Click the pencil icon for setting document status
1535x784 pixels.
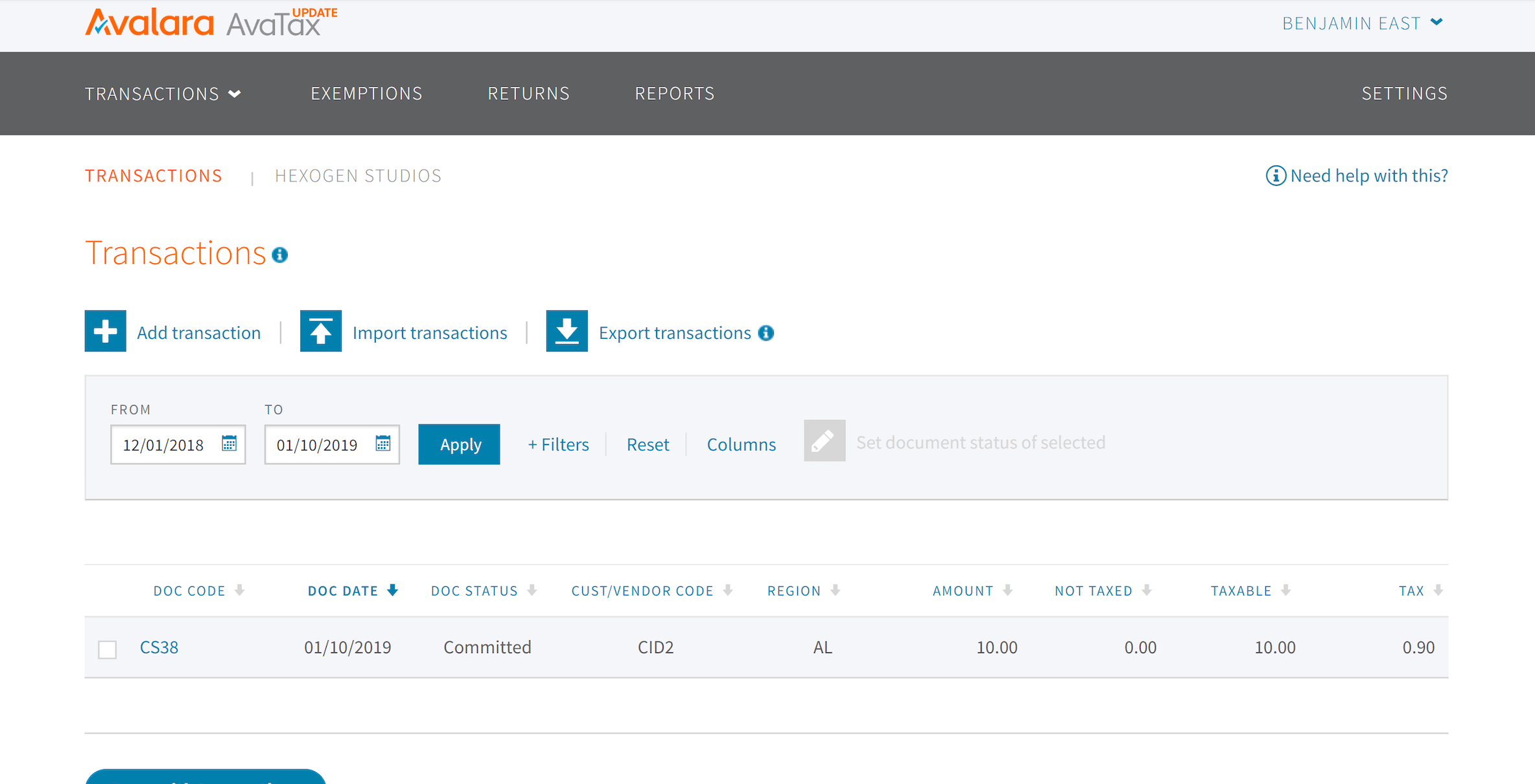pyautogui.click(x=823, y=440)
